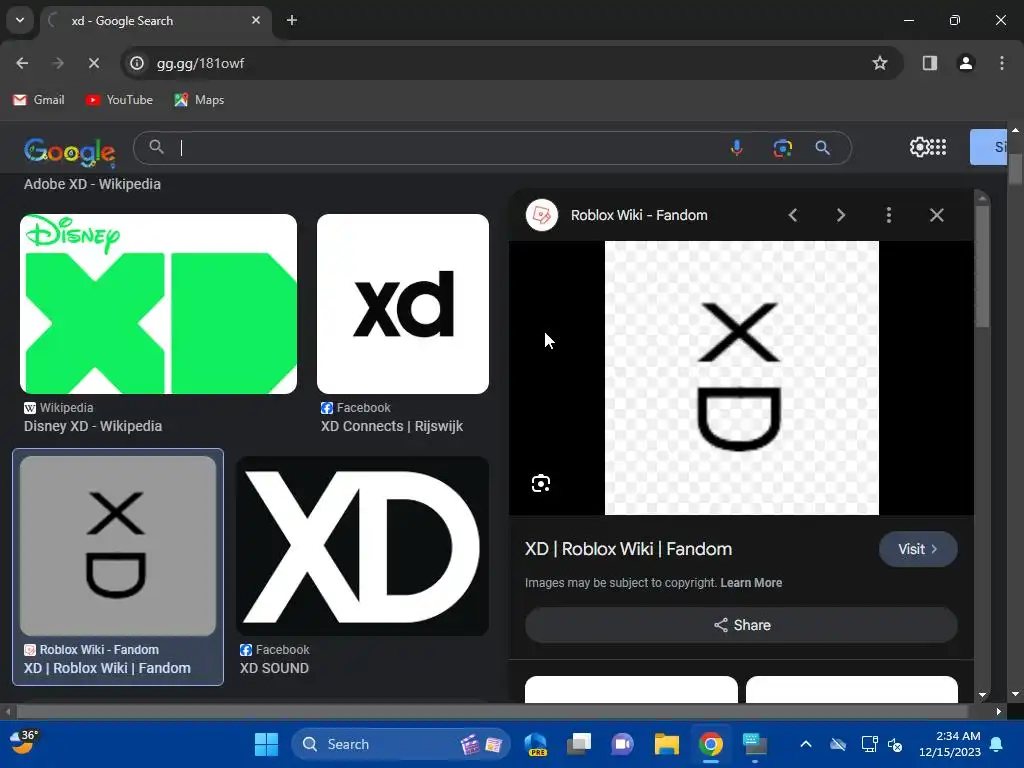View site information icon

[x=136, y=63]
